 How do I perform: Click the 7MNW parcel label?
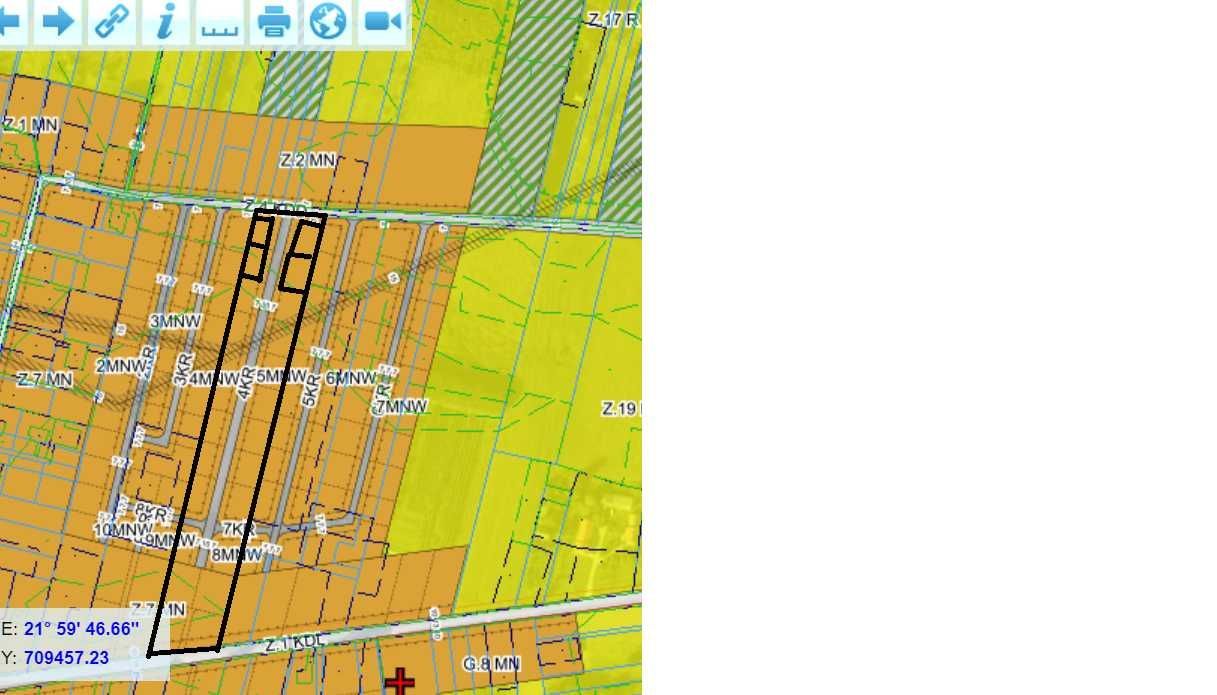pyautogui.click(x=402, y=406)
